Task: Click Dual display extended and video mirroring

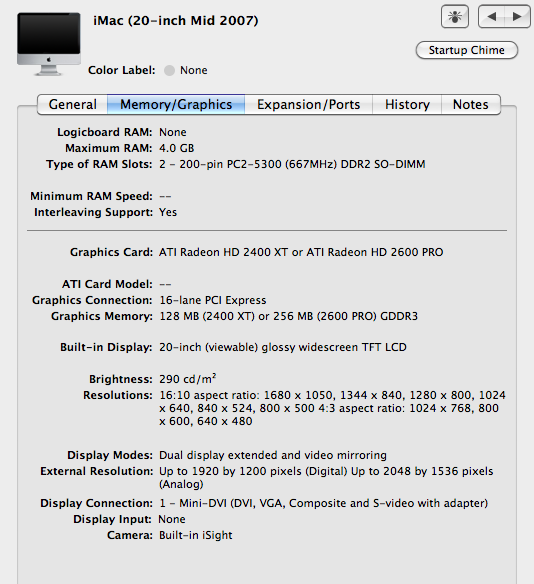Action: pyautogui.click(x=273, y=455)
